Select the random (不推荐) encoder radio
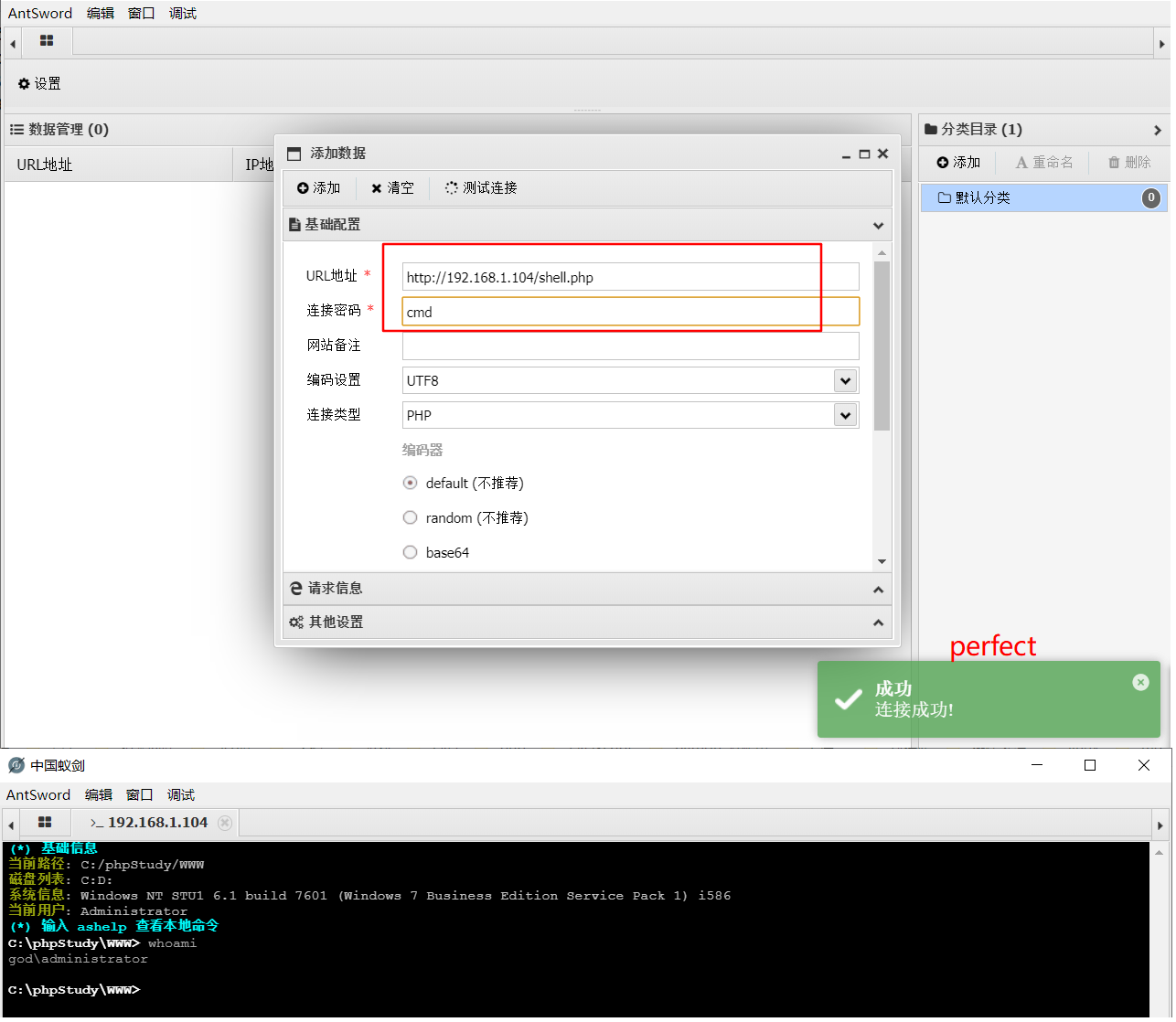The width and height of the screenshot is (1176, 1022). (x=411, y=517)
